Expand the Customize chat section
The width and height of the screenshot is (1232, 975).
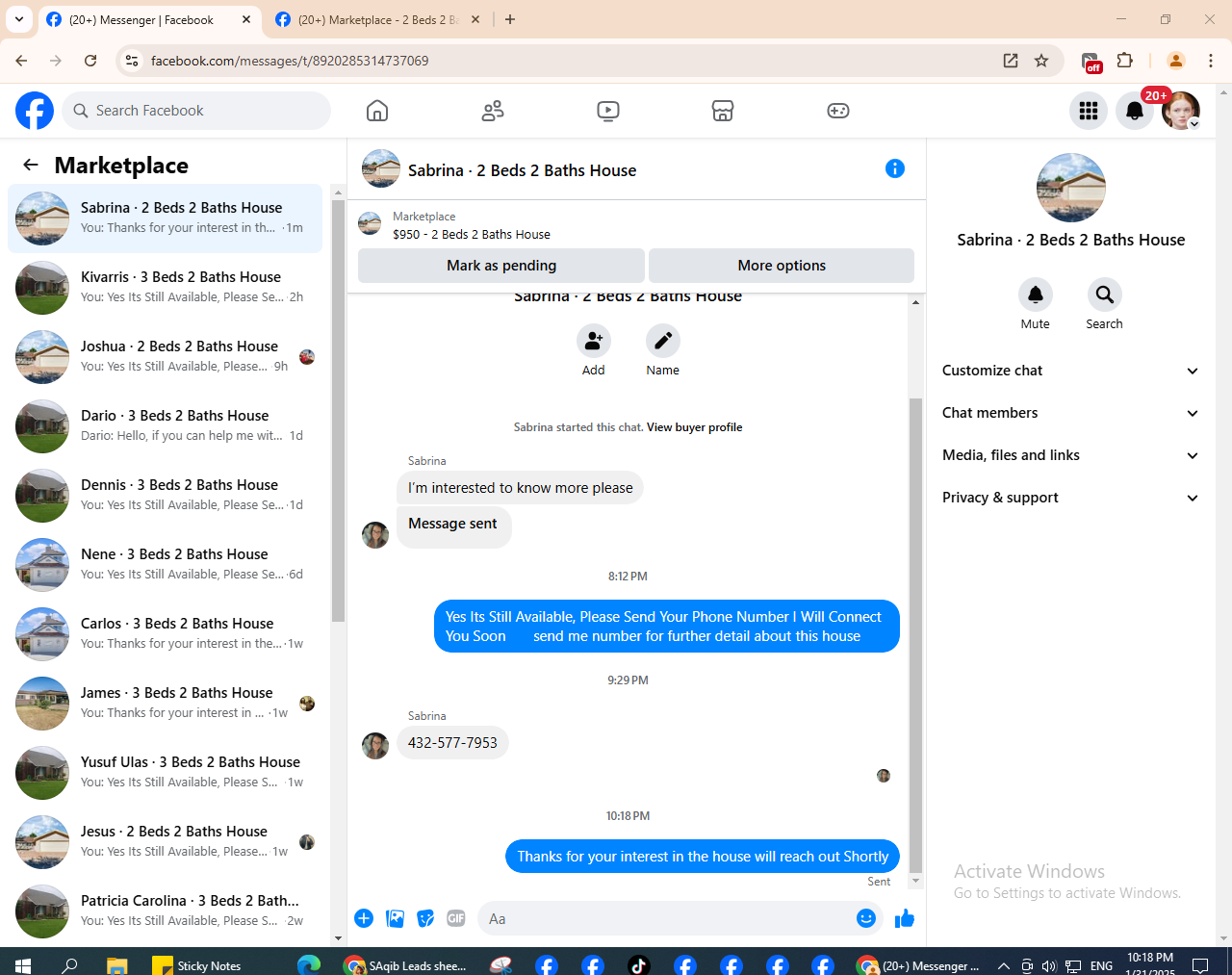[1070, 371]
